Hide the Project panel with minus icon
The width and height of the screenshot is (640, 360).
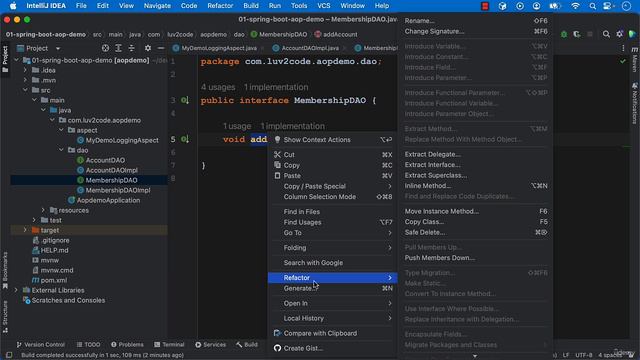[161, 48]
